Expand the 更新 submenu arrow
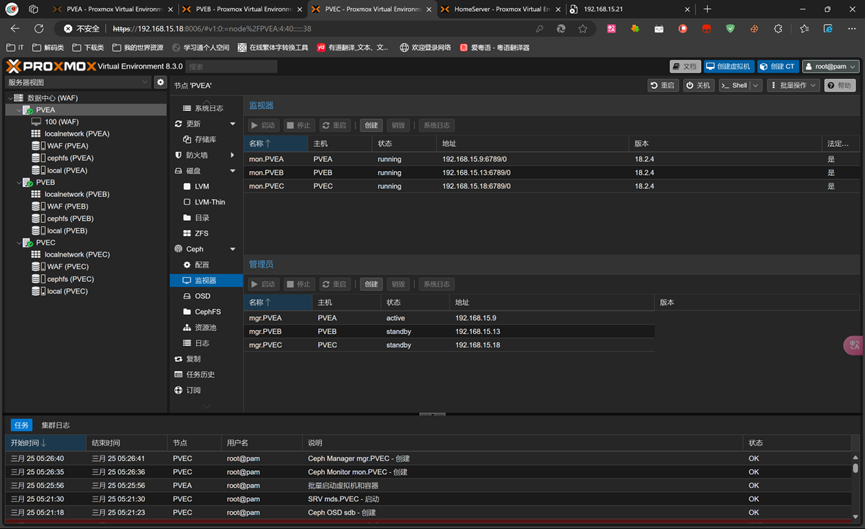Image resolution: width=865 pixels, height=529 pixels. [x=233, y=124]
